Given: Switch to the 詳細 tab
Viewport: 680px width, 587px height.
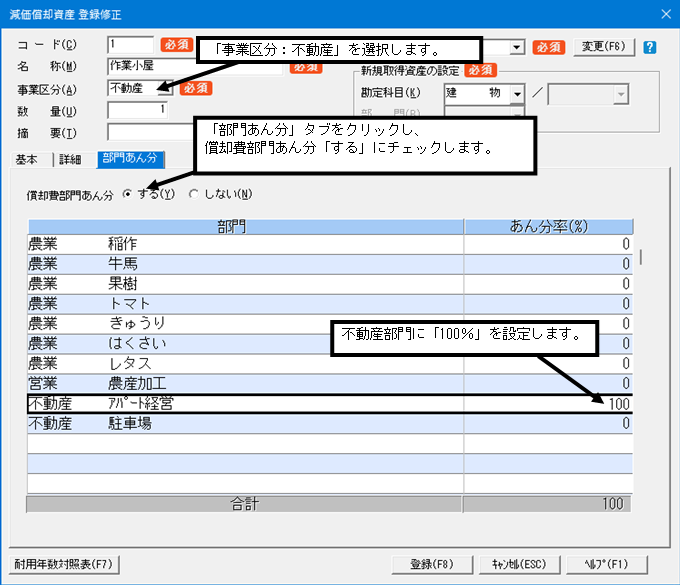Looking at the screenshot, I should pyautogui.click(x=70, y=160).
